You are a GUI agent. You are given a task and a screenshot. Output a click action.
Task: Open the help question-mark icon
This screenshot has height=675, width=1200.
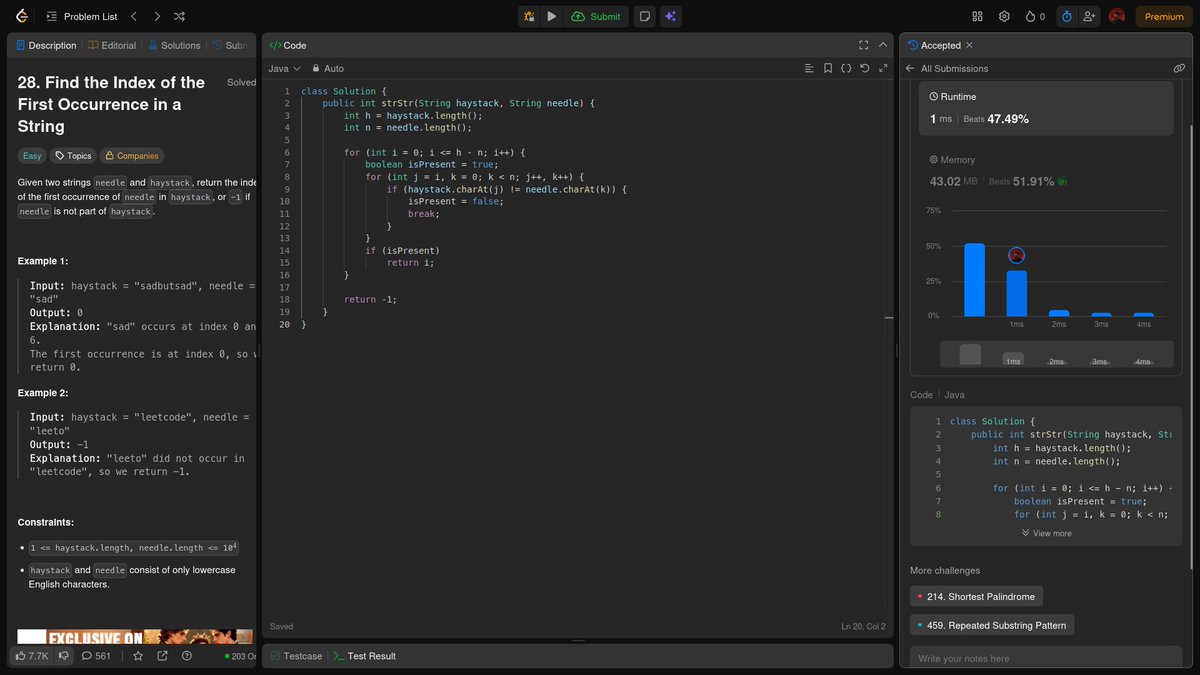pyautogui.click(x=187, y=656)
